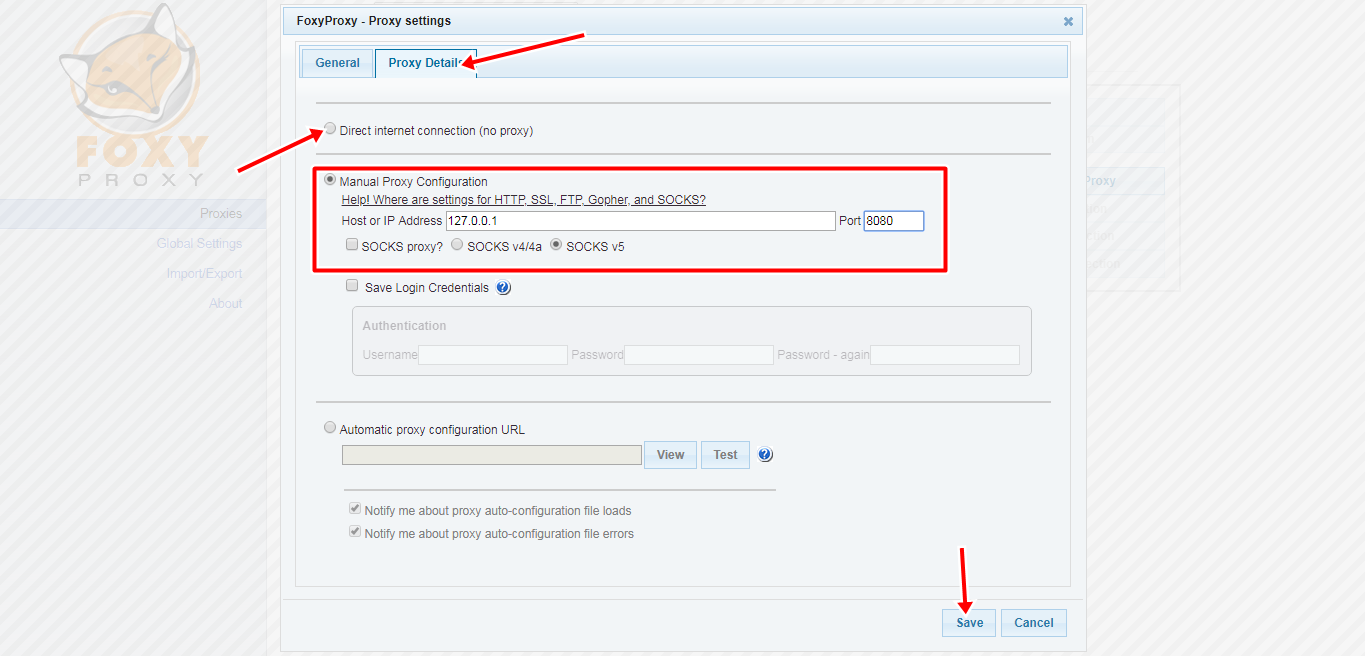Open the Help link about proxy settings
The image size is (1365, 656).
tap(522, 199)
